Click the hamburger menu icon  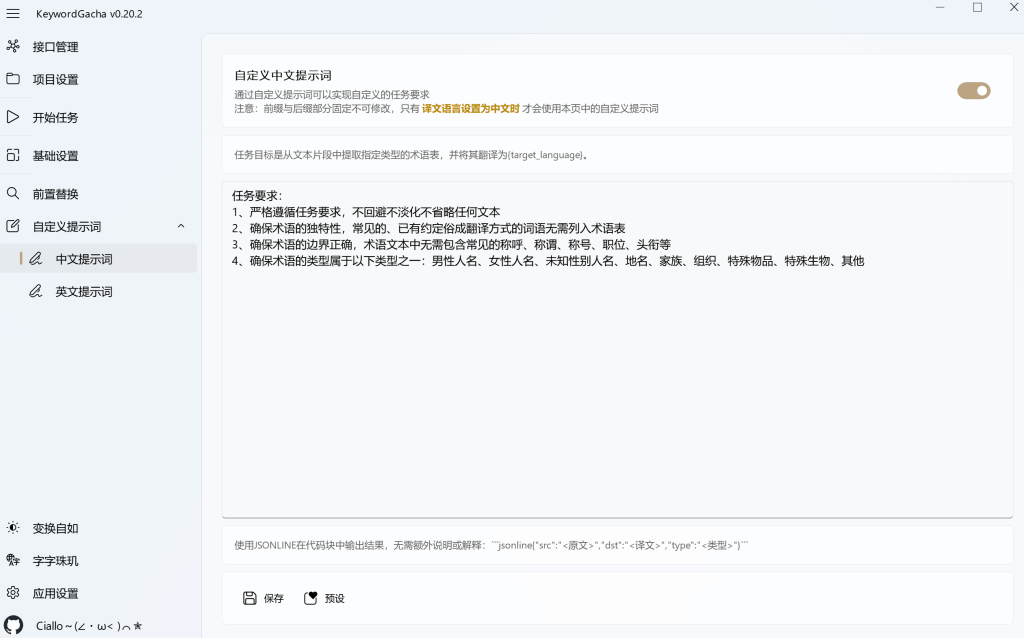click(x=13, y=13)
